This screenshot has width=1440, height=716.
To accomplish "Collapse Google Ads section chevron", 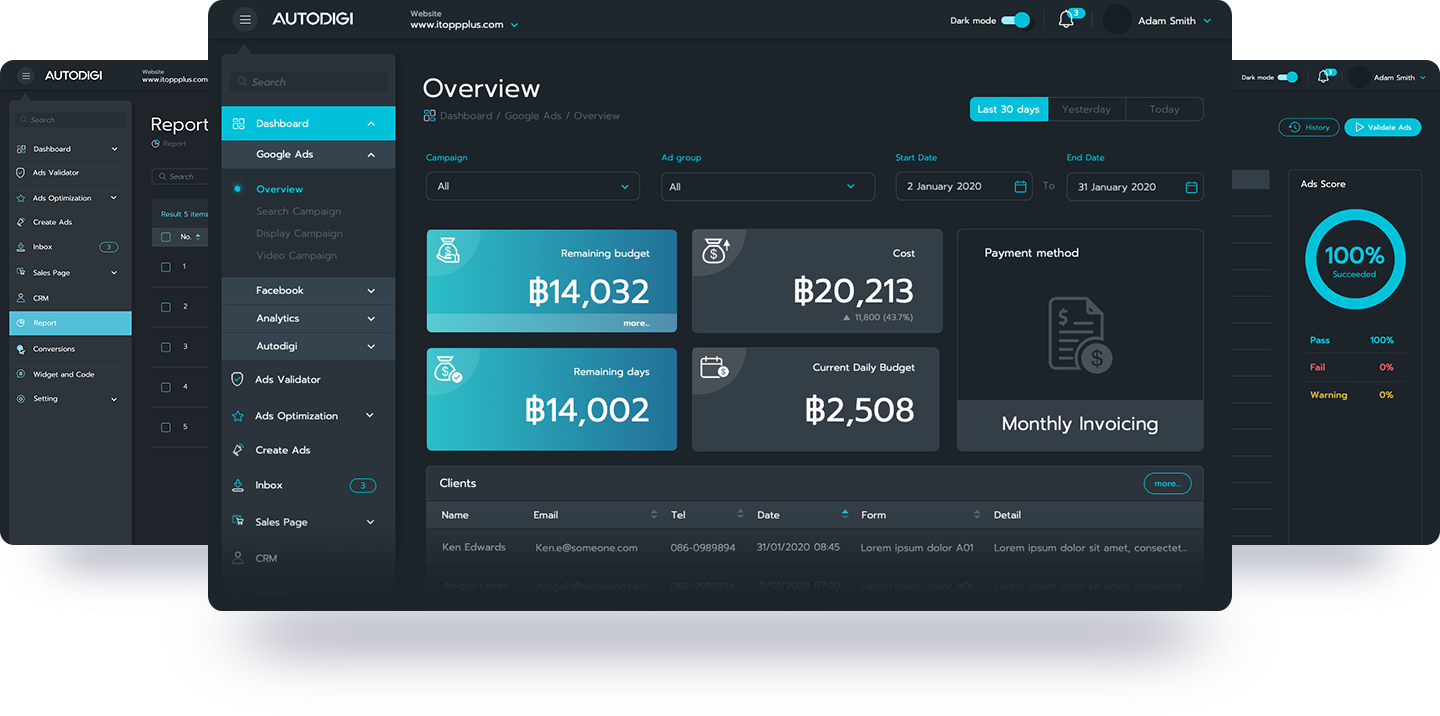I will tap(371, 155).
